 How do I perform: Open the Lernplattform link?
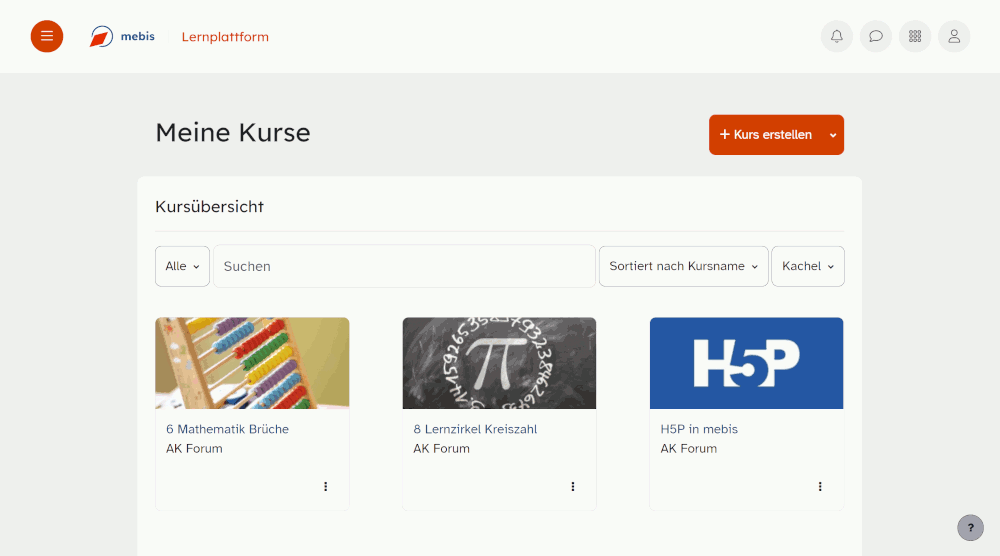pos(225,37)
